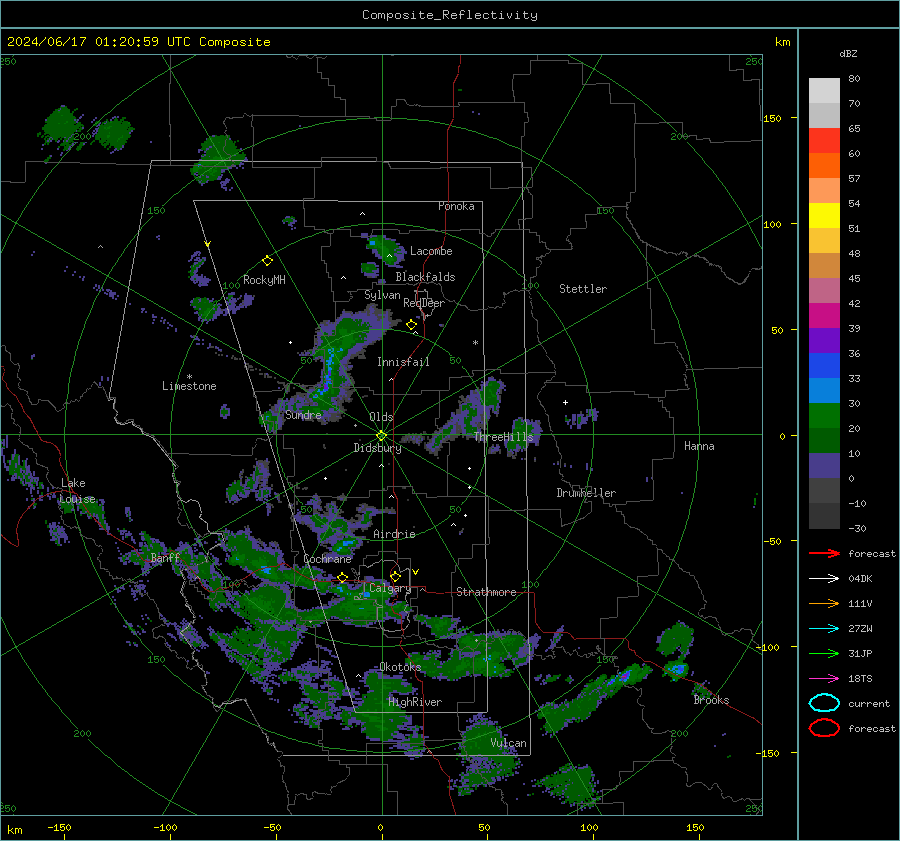Click the Vulcan city label
Screen dimensions: 900x841
pos(508,743)
